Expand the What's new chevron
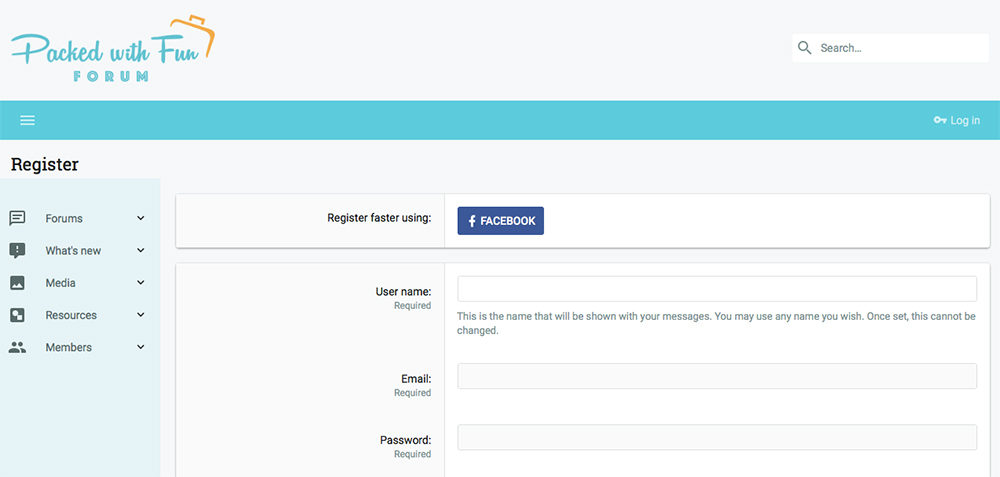Image resolution: width=1000 pixels, height=477 pixels. (x=141, y=251)
